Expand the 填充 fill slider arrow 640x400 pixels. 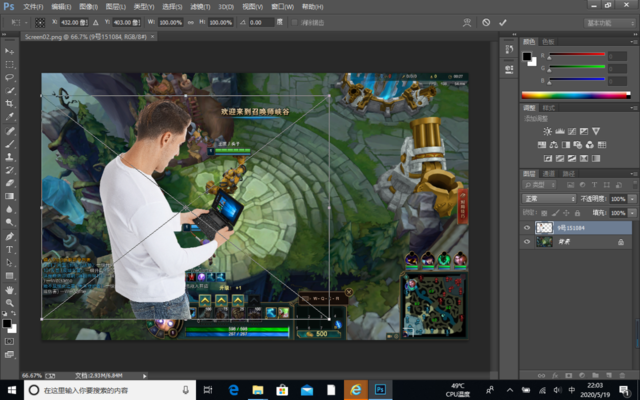coord(632,213)
